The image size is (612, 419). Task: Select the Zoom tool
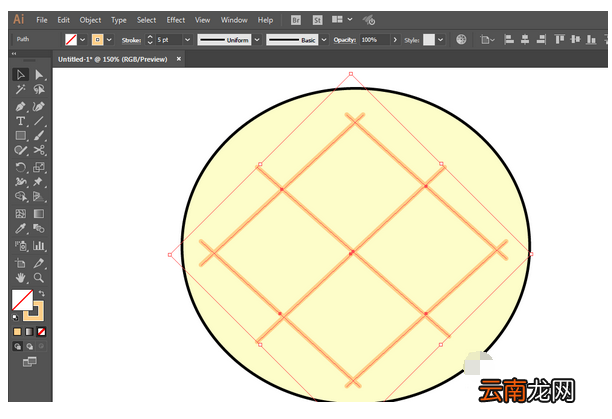(x=38, y=278)
